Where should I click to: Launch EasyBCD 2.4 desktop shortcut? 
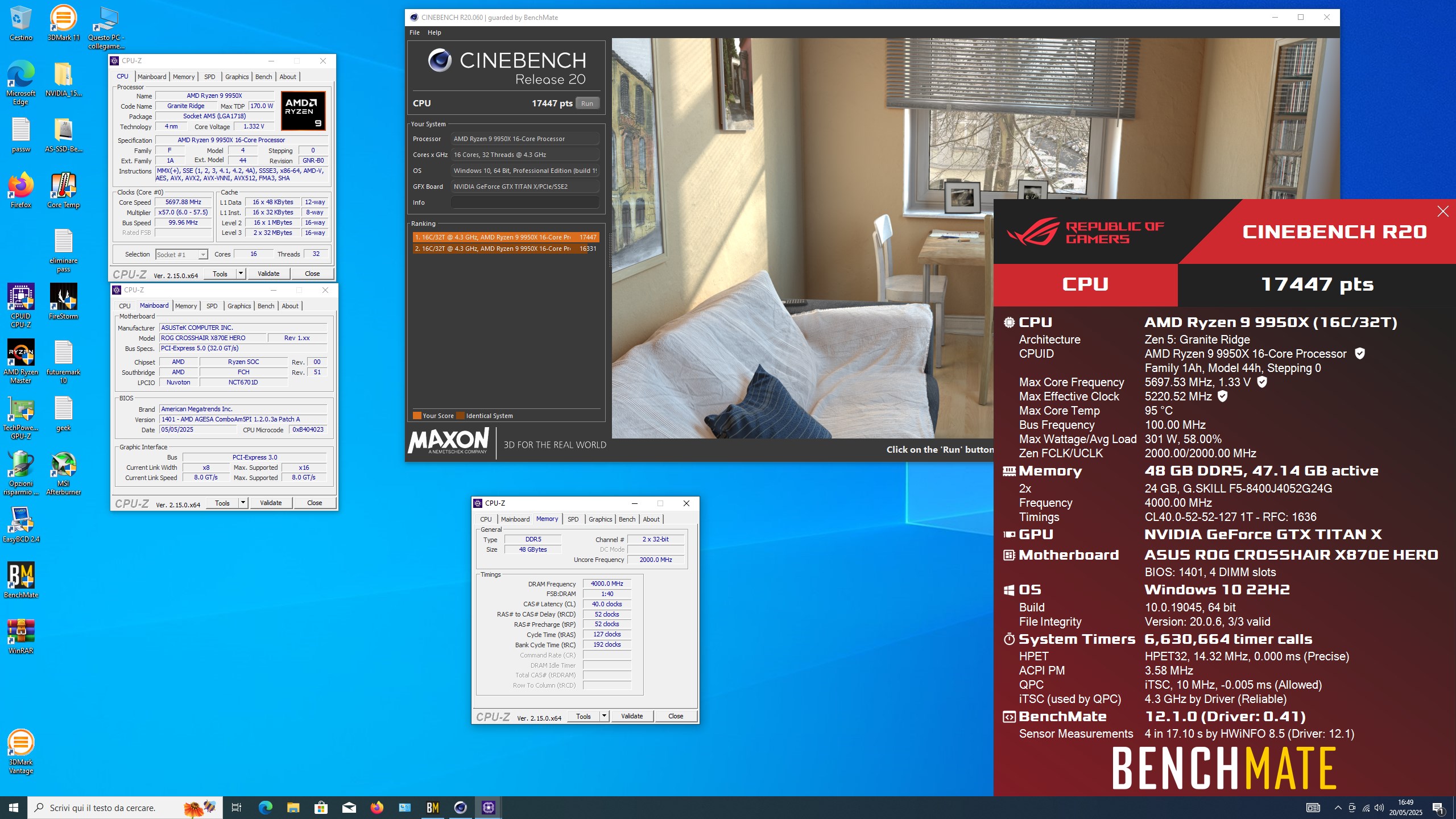20,524
